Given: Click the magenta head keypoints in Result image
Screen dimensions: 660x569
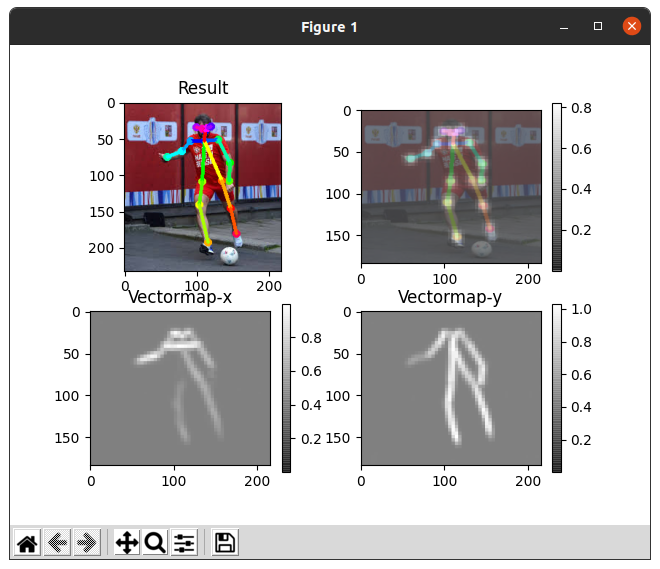Looking at the screenshot, I should click(204, 127).
